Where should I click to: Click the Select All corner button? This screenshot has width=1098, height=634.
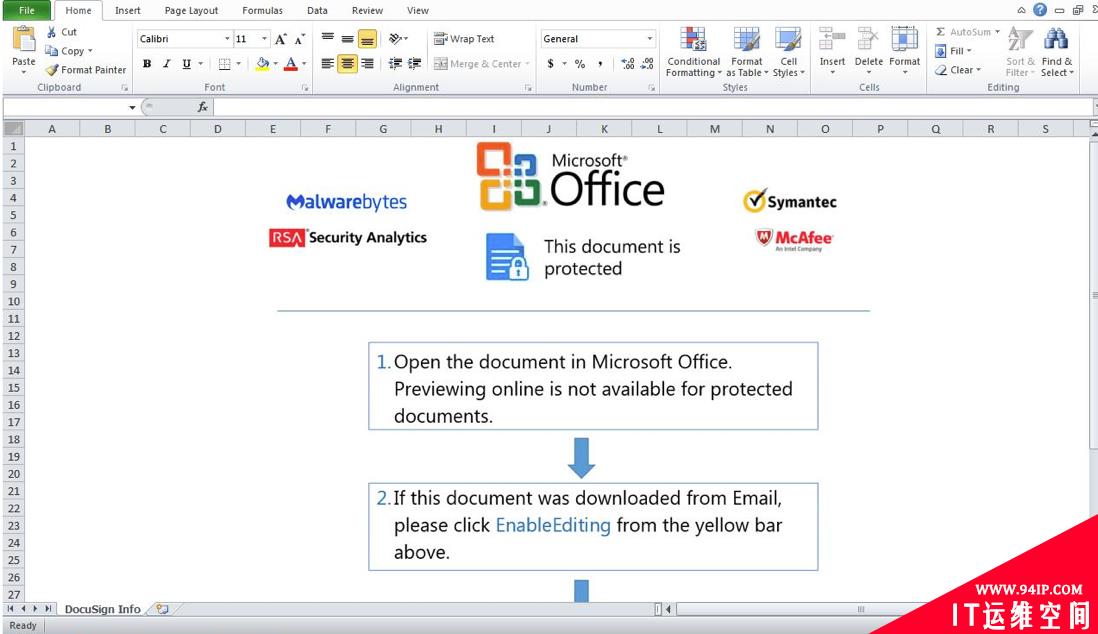pyautogui.click(x=13, y=129)
